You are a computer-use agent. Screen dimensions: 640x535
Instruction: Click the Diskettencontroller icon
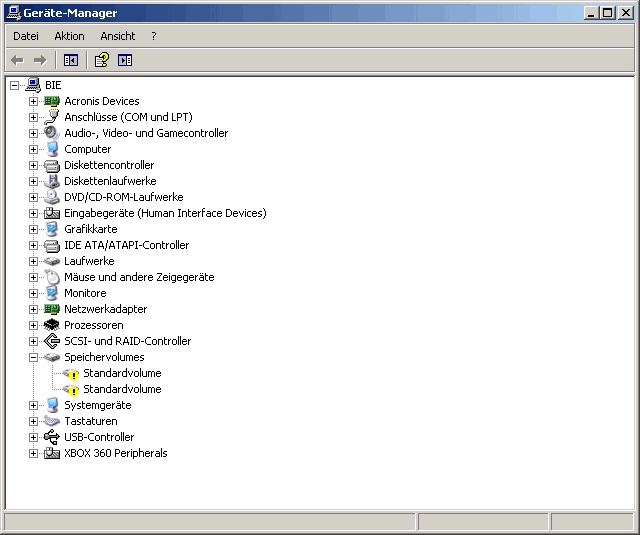click(52, 165)
